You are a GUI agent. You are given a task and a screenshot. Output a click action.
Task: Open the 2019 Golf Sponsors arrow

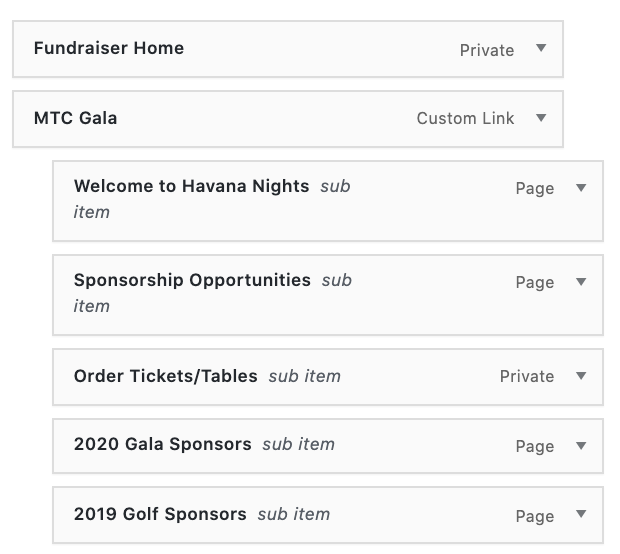(581, 516)
